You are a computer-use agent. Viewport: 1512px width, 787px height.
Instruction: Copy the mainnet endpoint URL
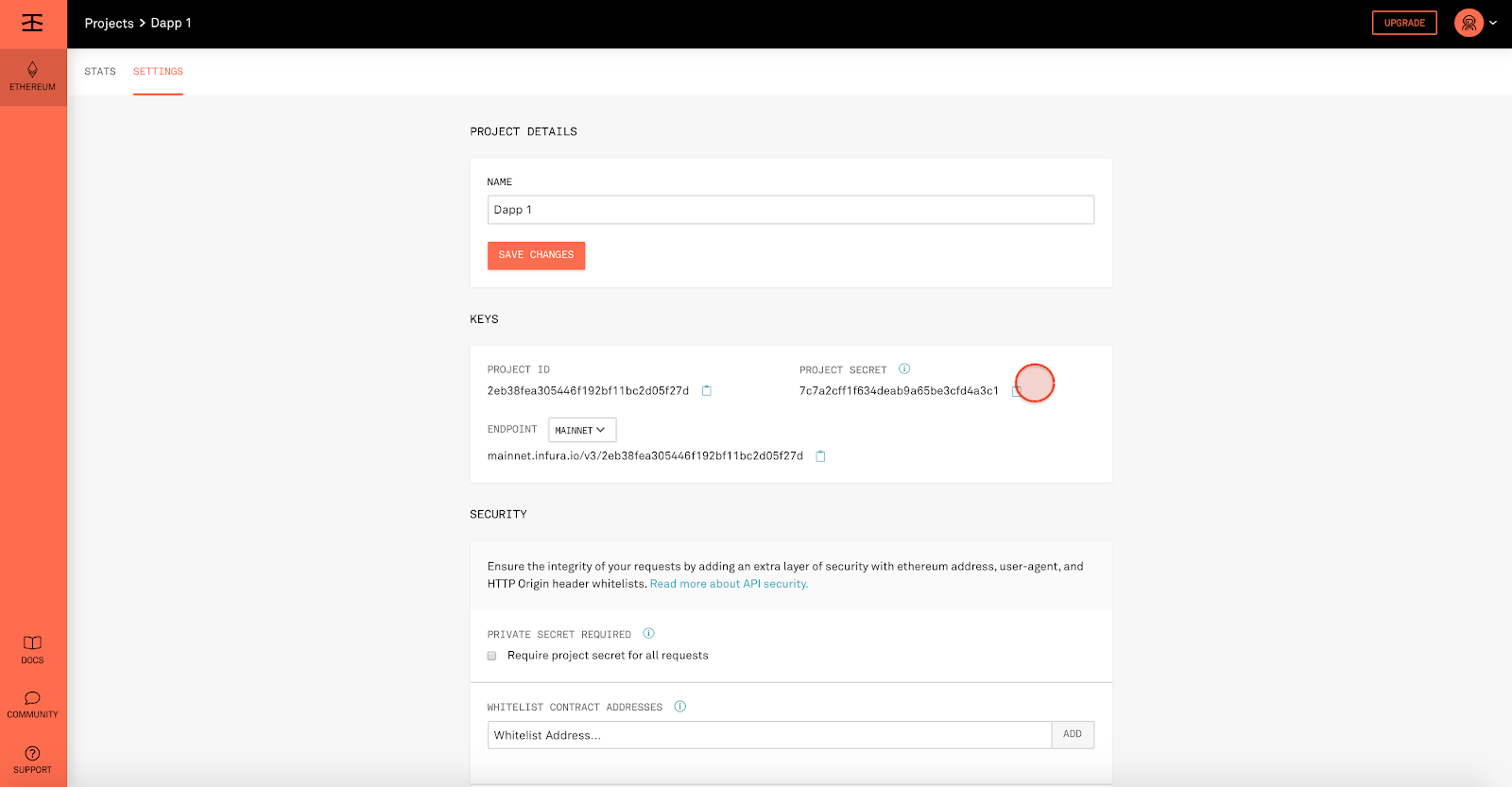pos(820,456)
